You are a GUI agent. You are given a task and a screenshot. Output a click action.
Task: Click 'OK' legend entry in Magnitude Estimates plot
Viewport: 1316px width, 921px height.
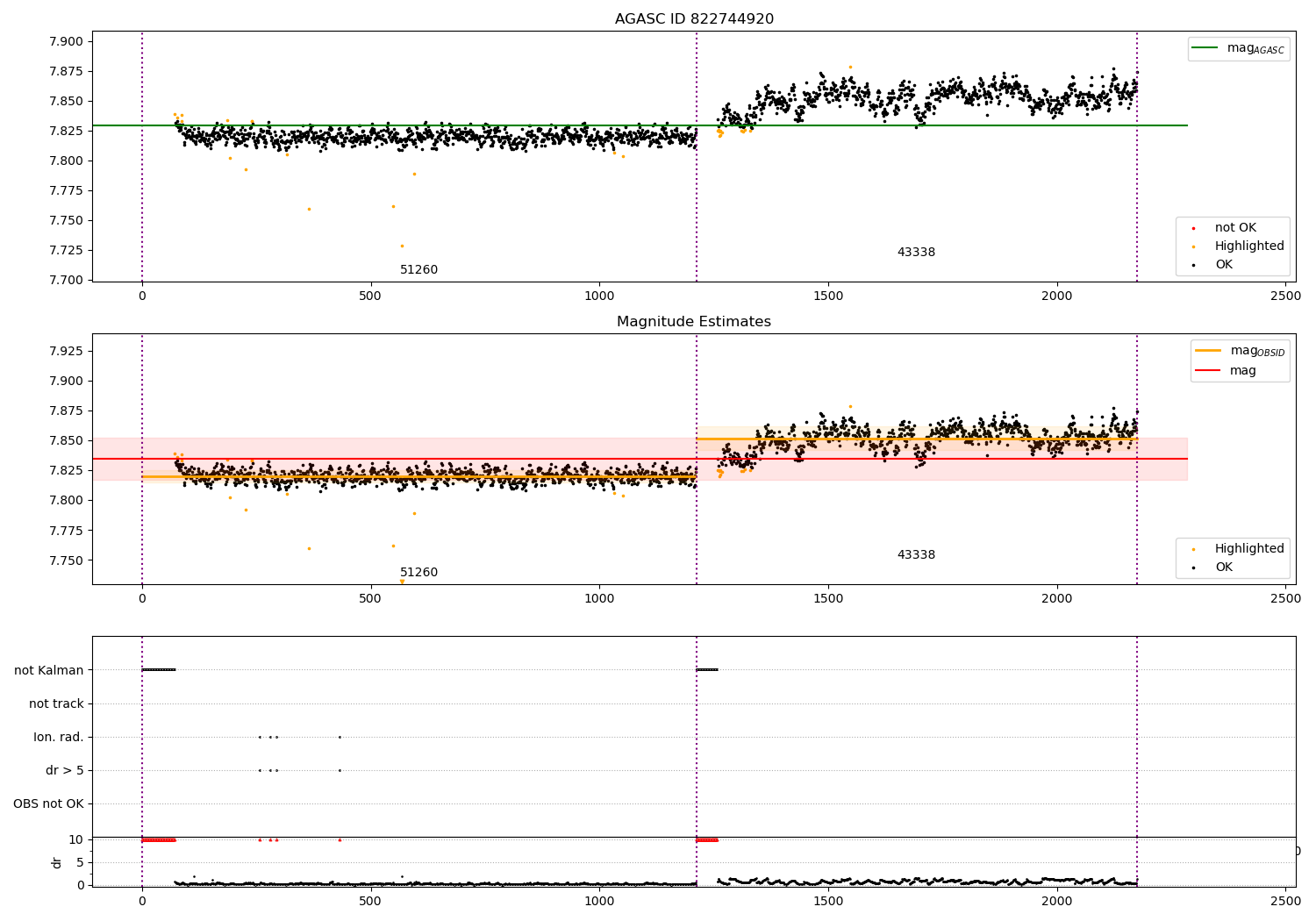(1224, 568)
